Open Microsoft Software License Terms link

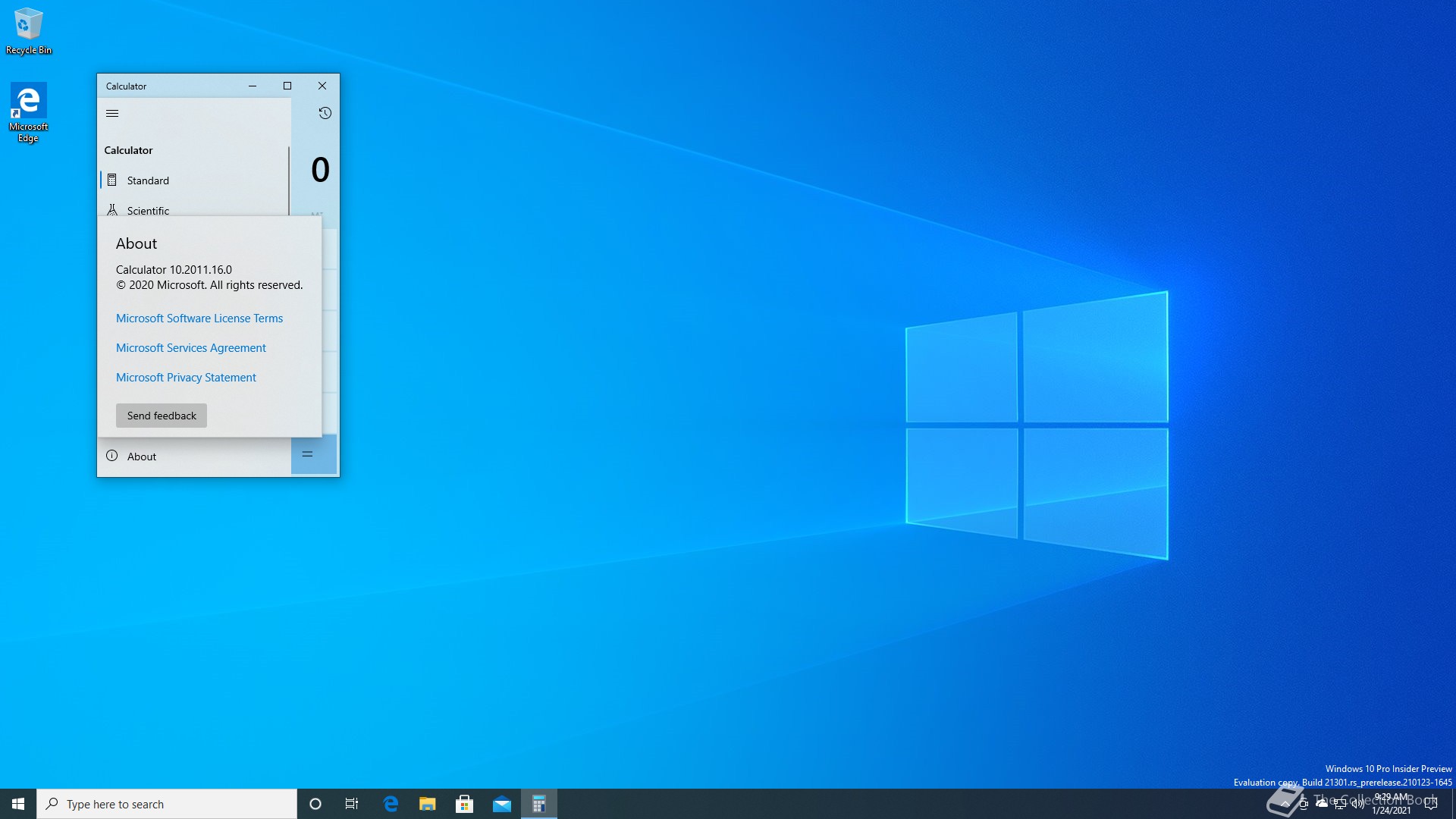(x=199, y=318)
